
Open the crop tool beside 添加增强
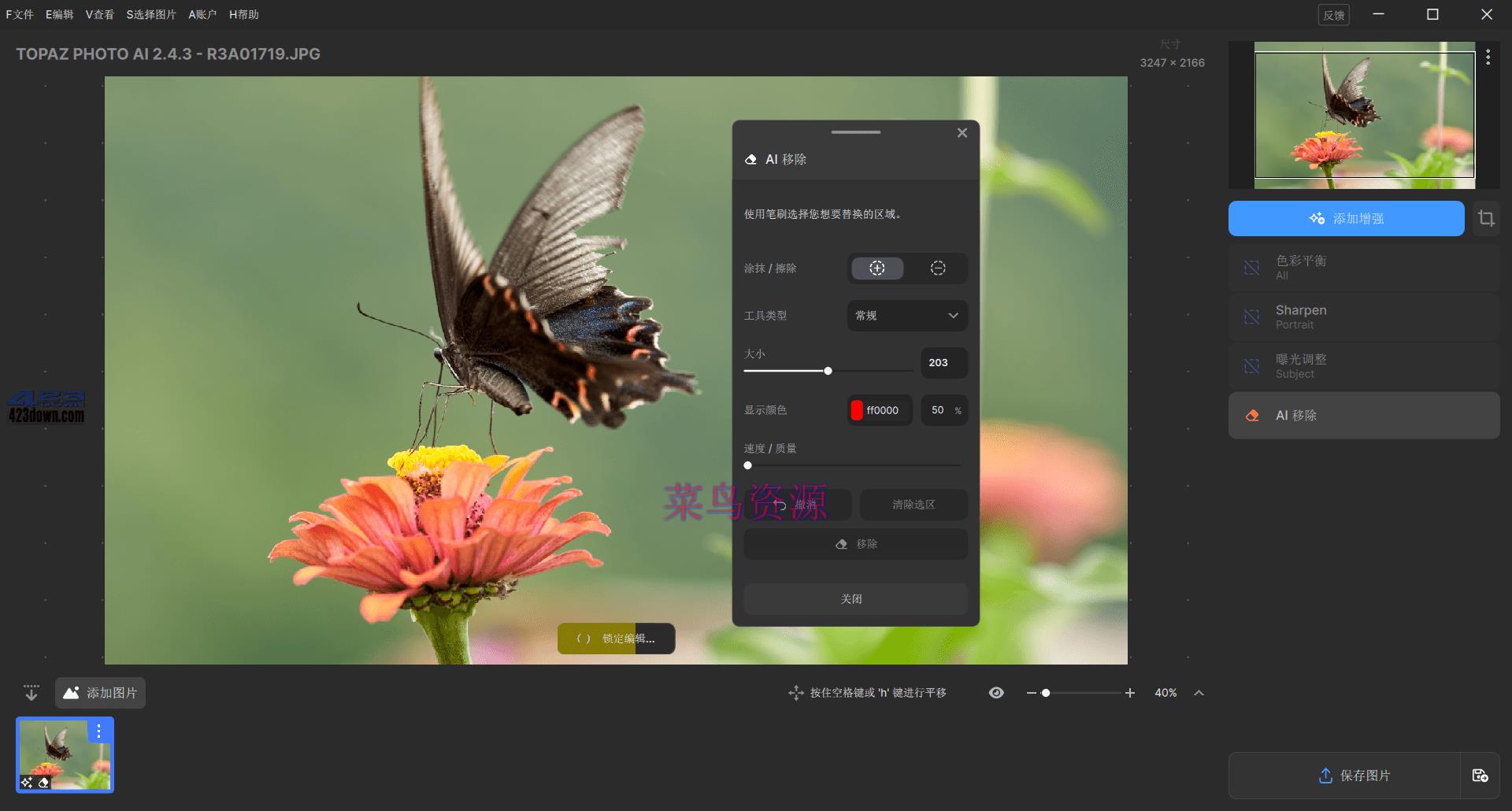point(1487,218)
